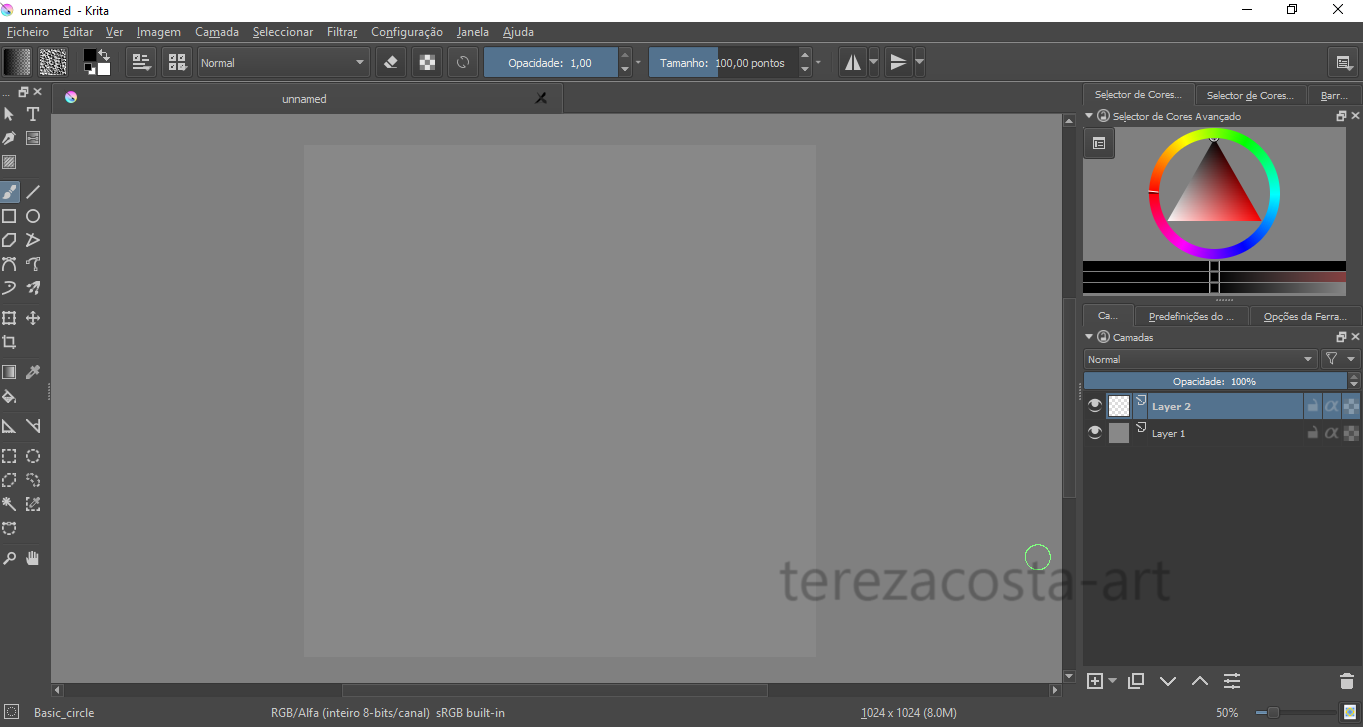Image resolution: width=1363 pixels, height=727 pixels.
Task: Duplicate the current layer
Action: click(x=1135, y=681)
